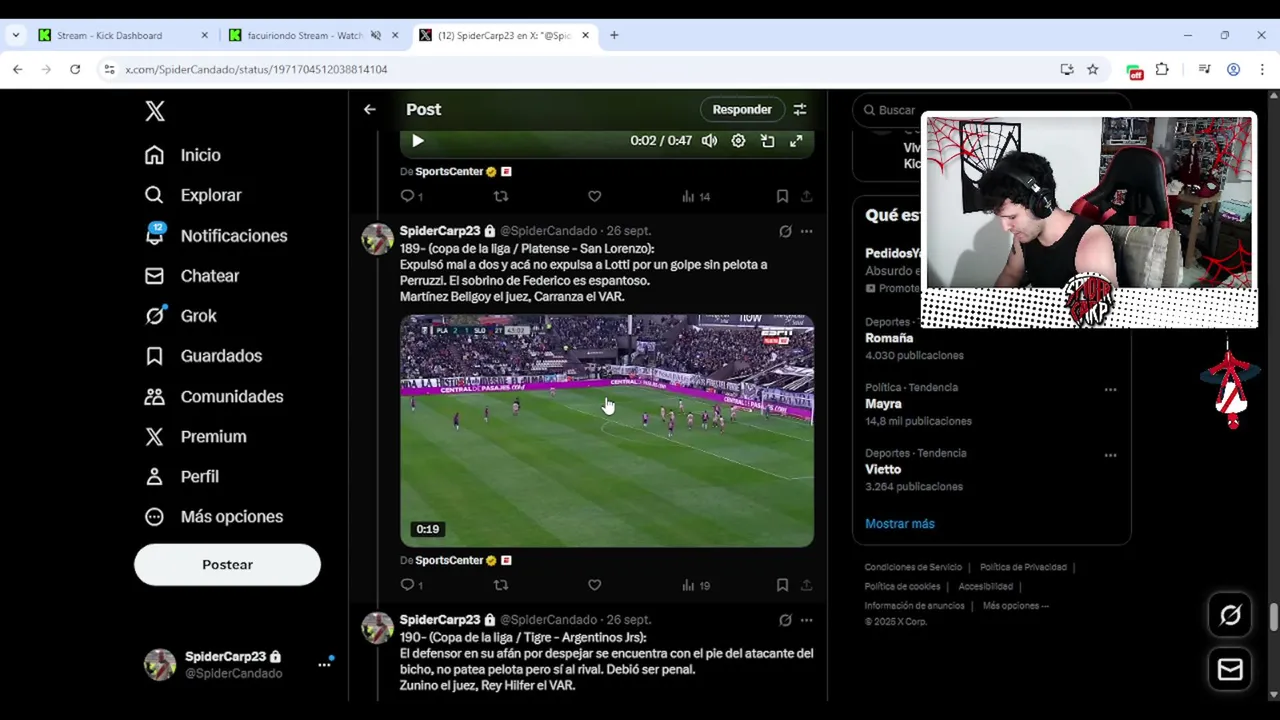Open Chrome three-dot menu
Screen dimensions: 1280x720
[1263, 69]
